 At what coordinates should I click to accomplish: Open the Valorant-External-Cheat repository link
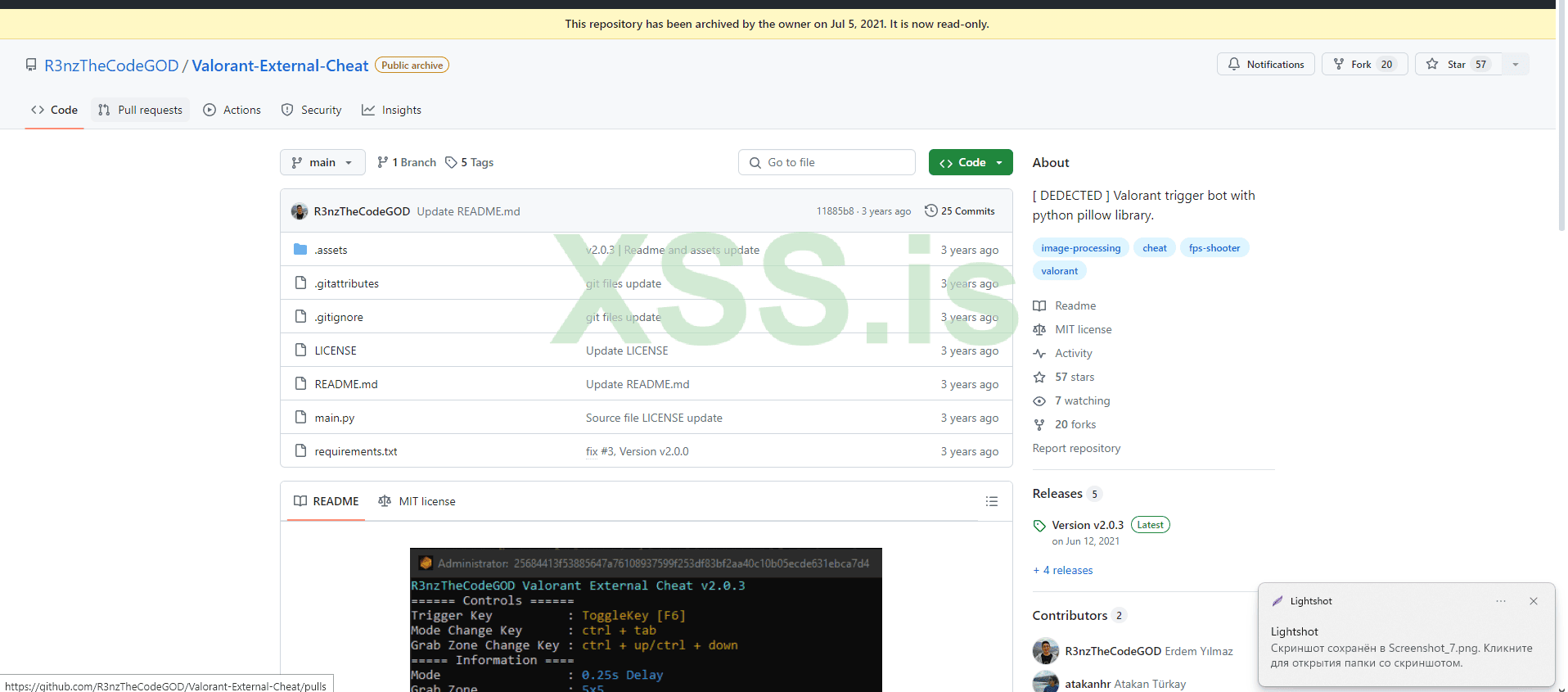pyautogui.click(x=280, y=66)
